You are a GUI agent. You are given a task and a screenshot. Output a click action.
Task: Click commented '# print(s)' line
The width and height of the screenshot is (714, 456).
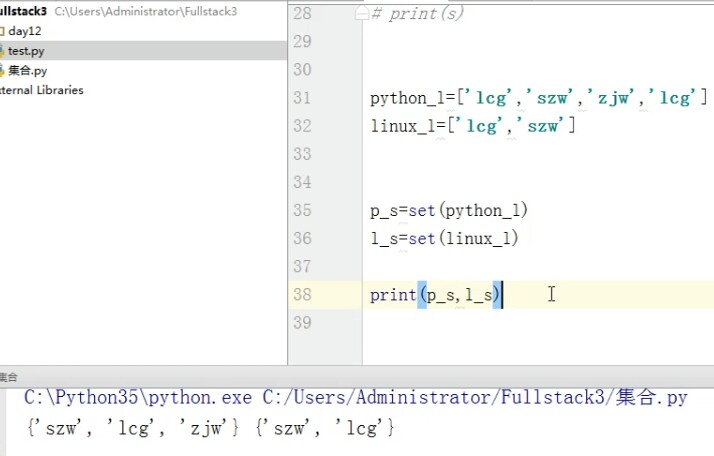418,14
